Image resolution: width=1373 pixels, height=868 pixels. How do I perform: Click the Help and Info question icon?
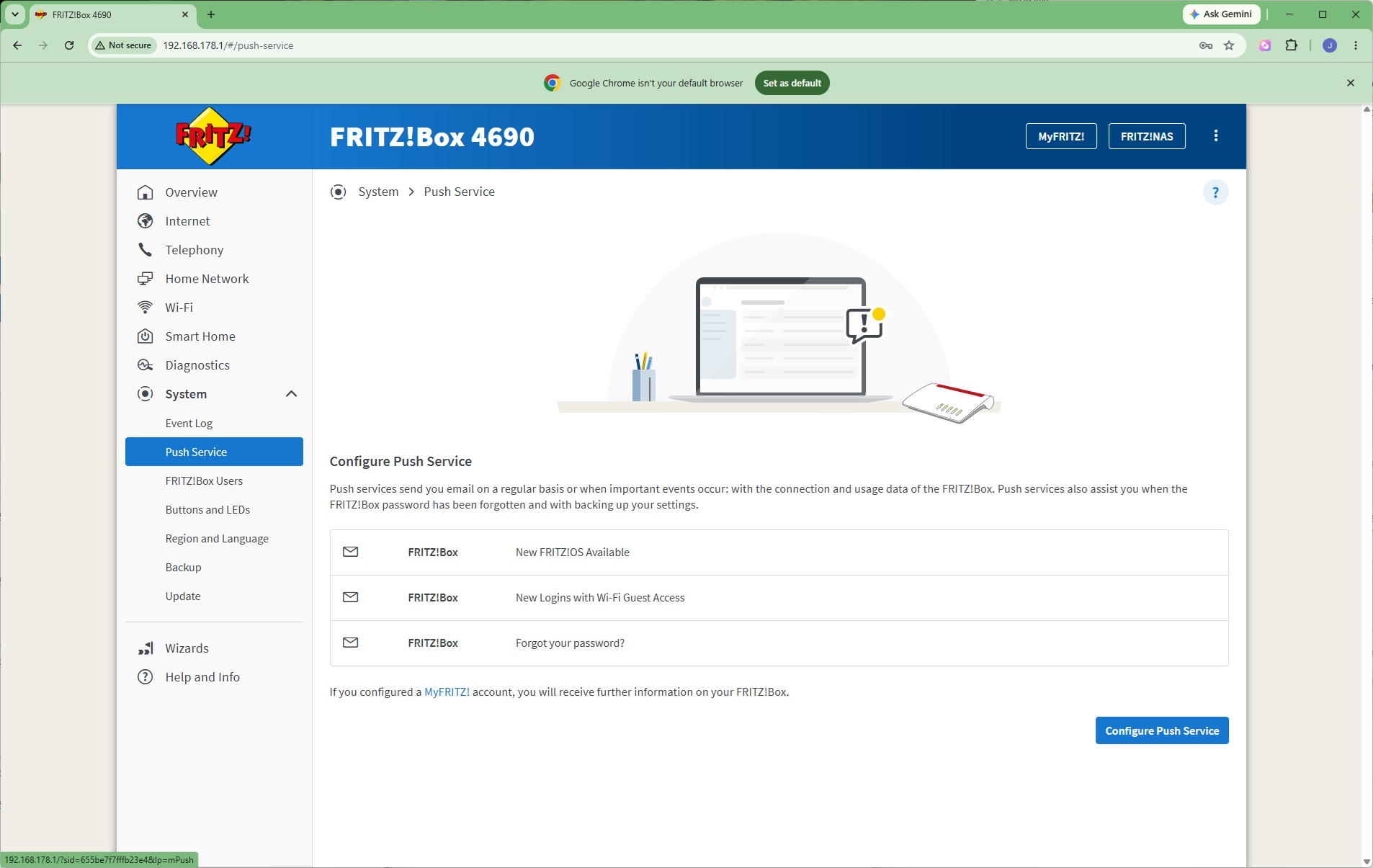click(x=146, y=677)
